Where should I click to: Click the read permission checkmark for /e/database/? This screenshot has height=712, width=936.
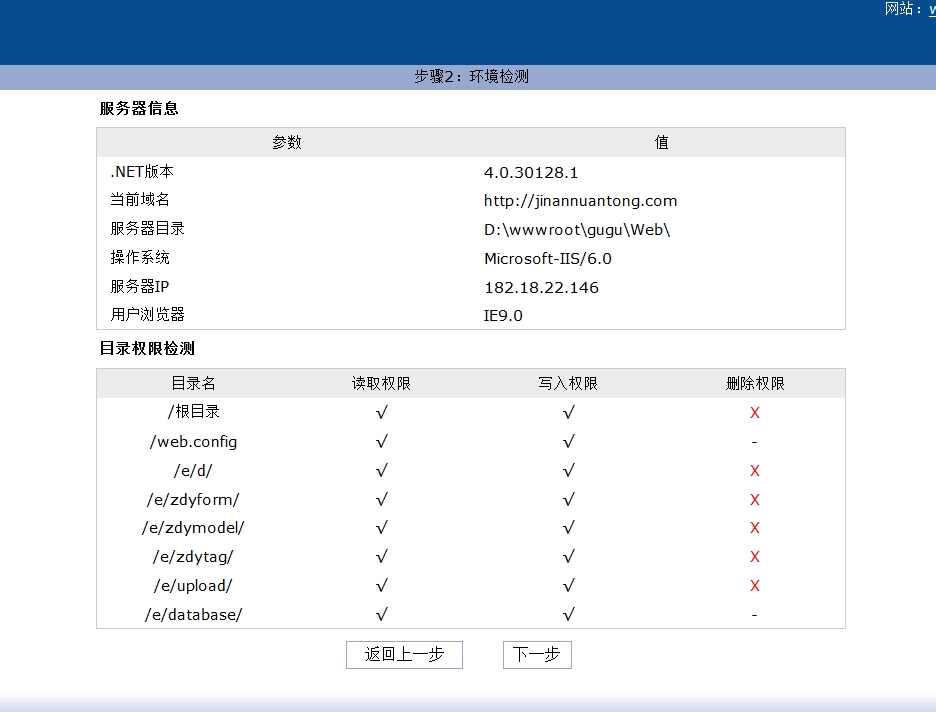point(381,615)
